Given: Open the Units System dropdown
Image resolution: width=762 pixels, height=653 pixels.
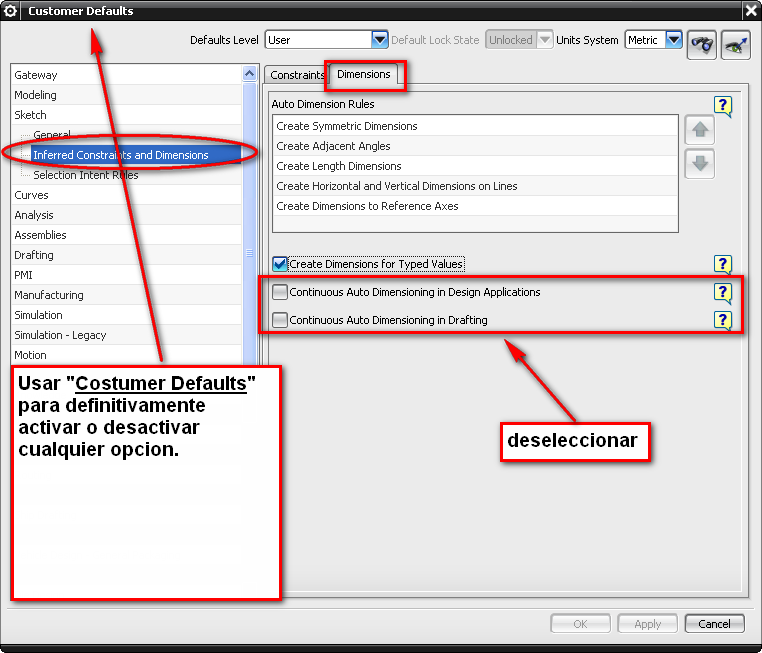Looking at the screenshot, I should (673, 40).
